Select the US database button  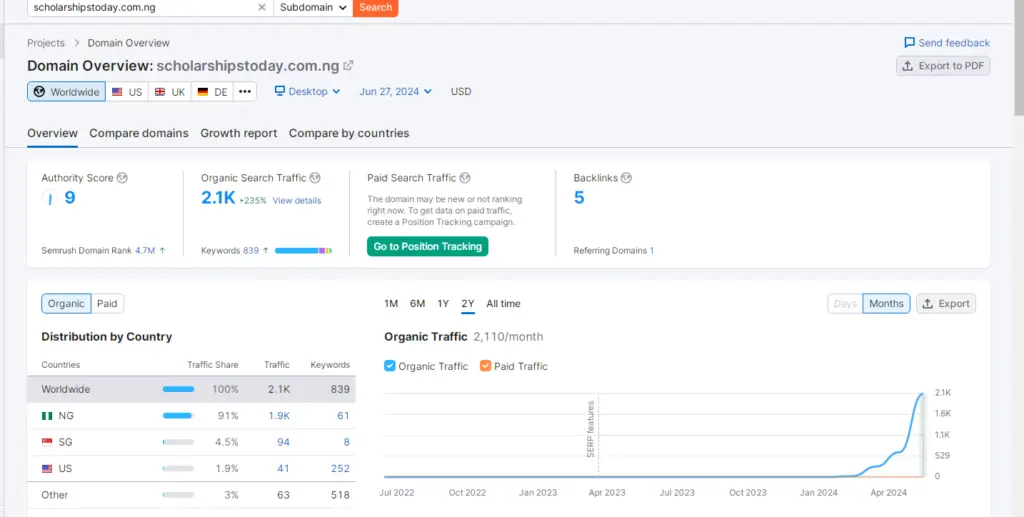pyautogui.click(x=127, y=91)
